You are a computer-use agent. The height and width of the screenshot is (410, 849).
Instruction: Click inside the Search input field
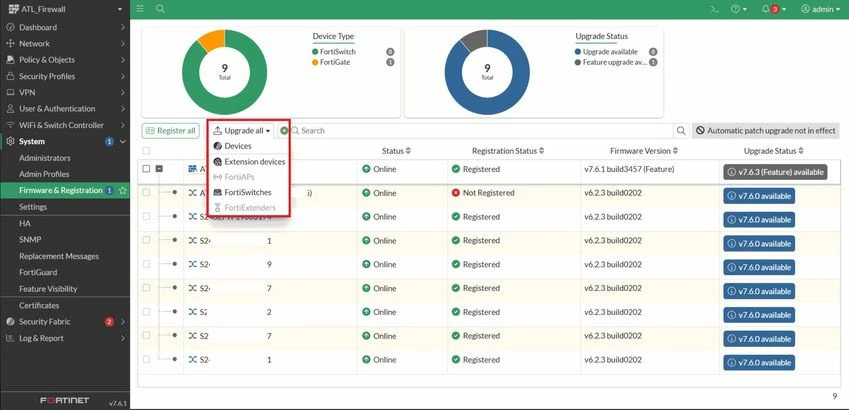482,131
